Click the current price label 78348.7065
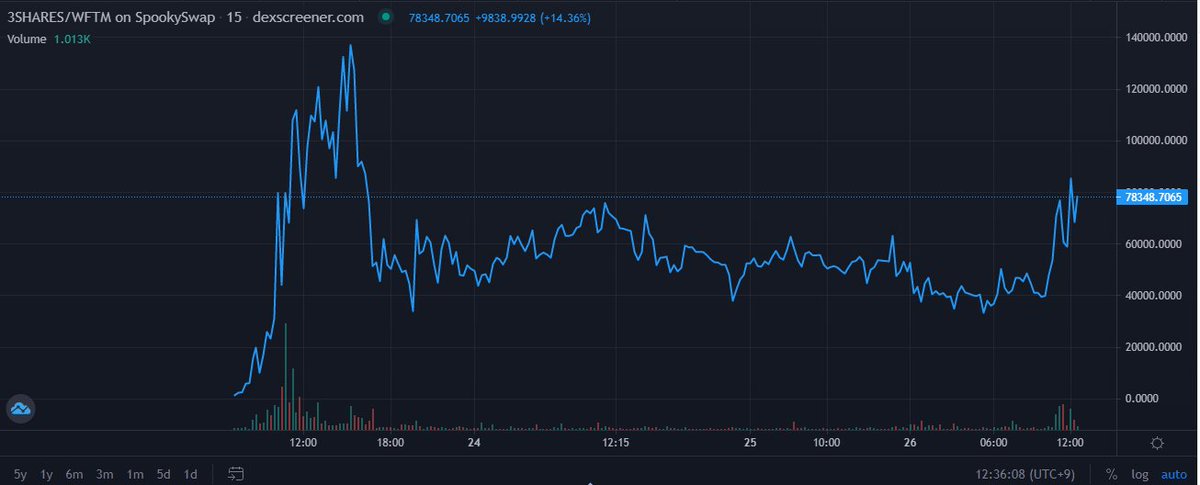The width and height of the screenshot is (1200, 485). [1153, 197]
